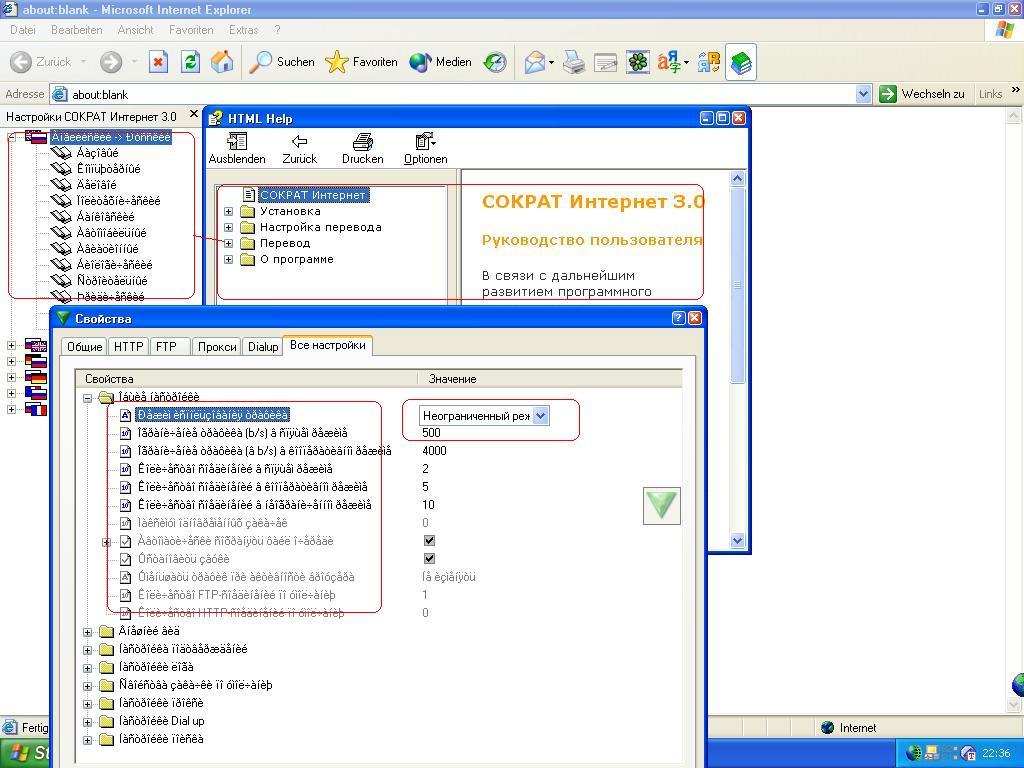Image resolution: width=1024 pixels, height=768 pixels.
Task: Close the Настройки СОКРАТ Интернет side panel
Action: (x=193, y=114)
